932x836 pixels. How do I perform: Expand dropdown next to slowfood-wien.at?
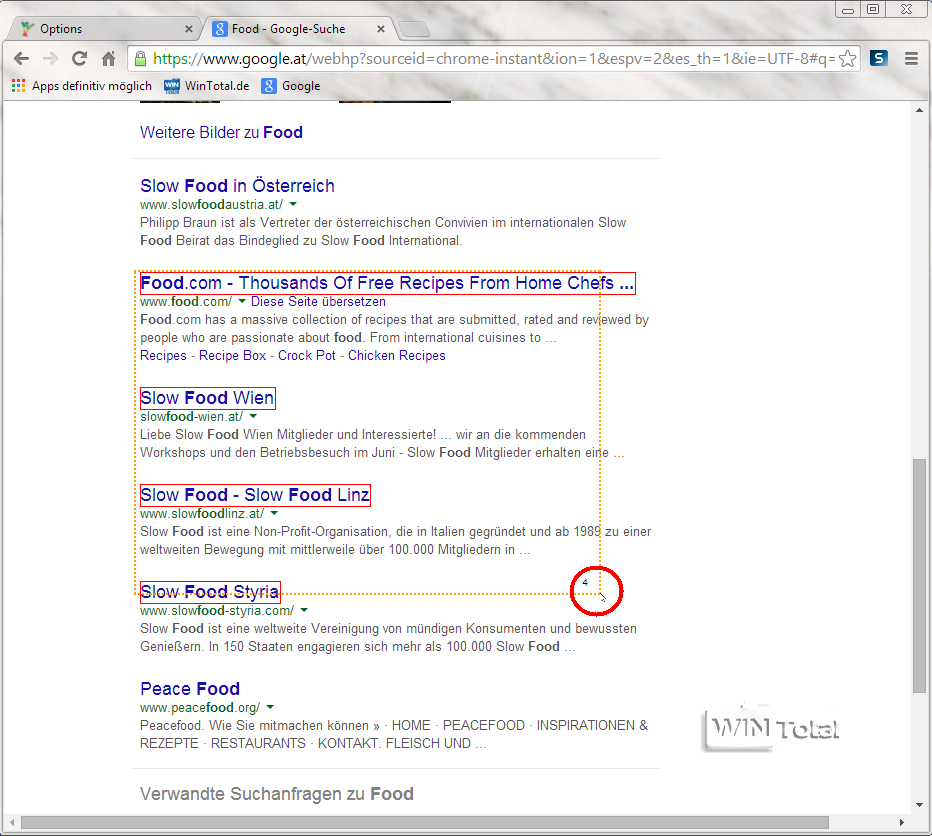253,416
